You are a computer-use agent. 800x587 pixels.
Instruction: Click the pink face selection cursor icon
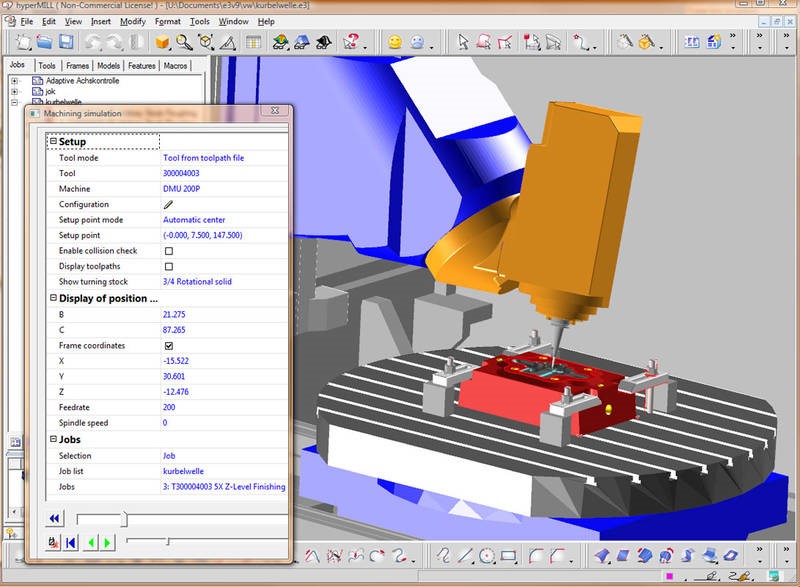pyautogui.click(x=484, y=42)
